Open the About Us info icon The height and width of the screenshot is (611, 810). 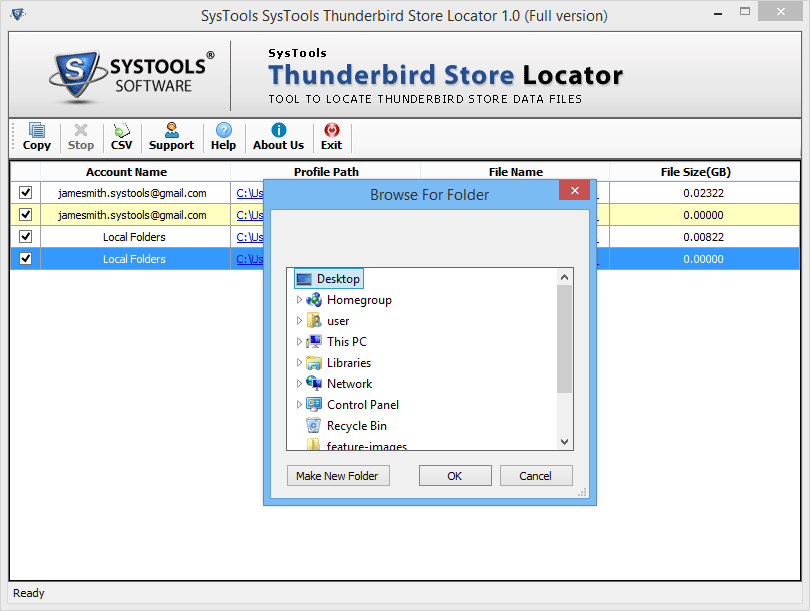[278, 137]
